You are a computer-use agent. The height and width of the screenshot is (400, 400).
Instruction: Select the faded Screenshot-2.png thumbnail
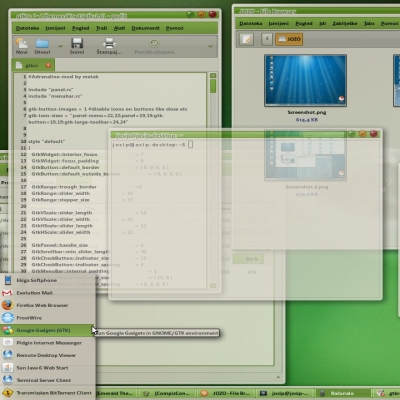tap(305, 155)
